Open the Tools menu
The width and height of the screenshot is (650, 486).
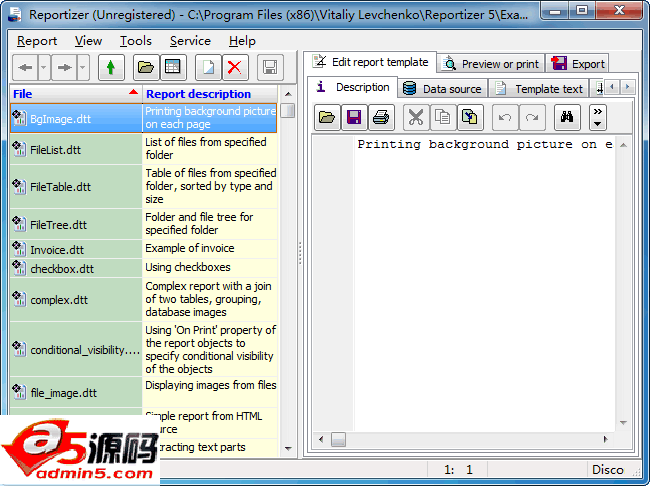136,41
